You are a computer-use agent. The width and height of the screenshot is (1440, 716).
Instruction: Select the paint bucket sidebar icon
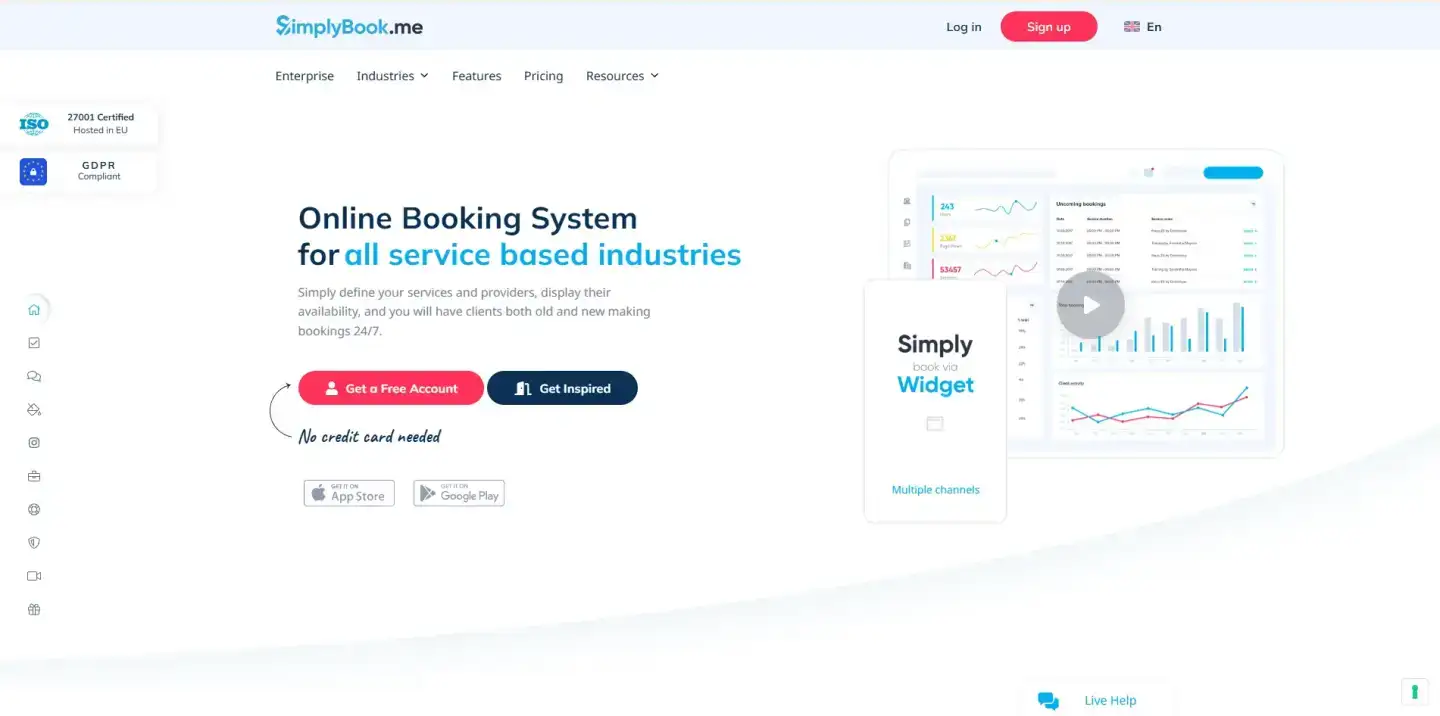pos(34,410)
